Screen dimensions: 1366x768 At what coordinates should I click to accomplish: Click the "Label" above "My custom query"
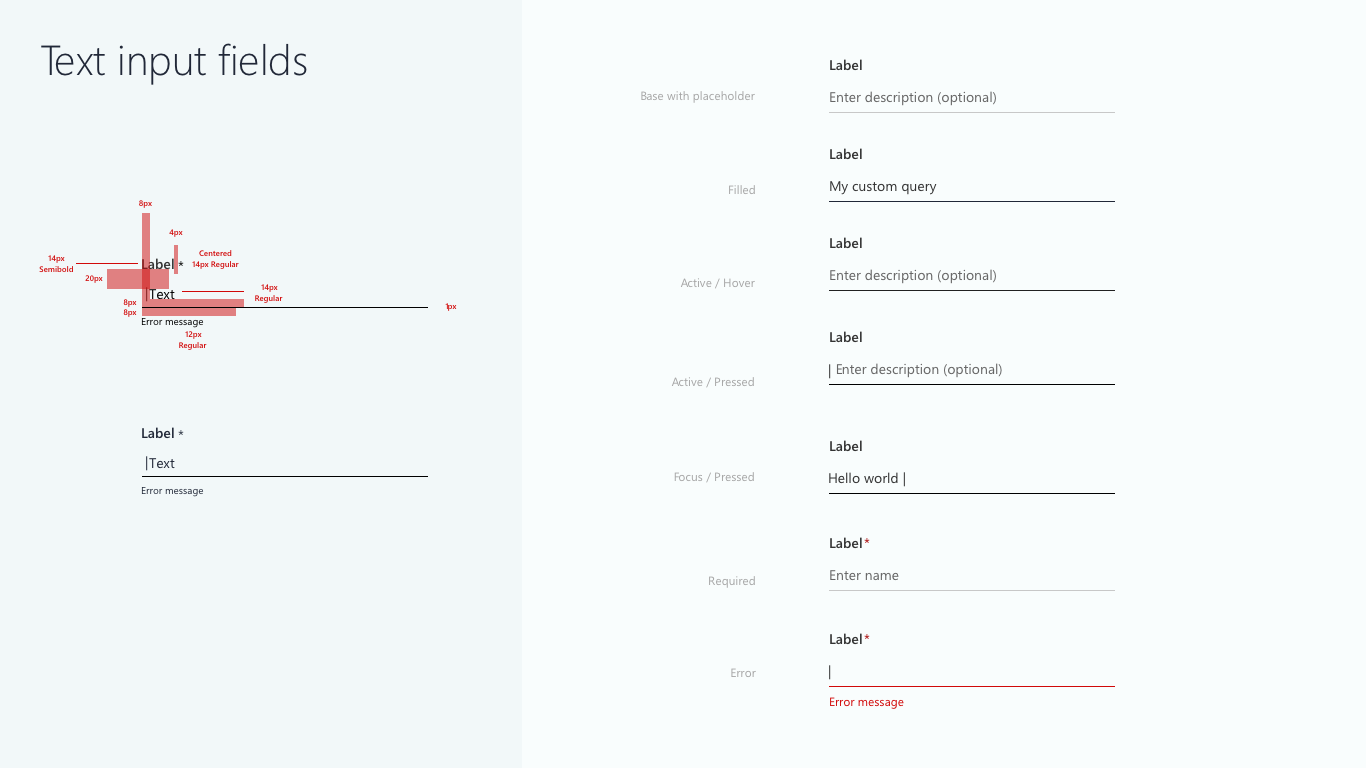[845, 155]
